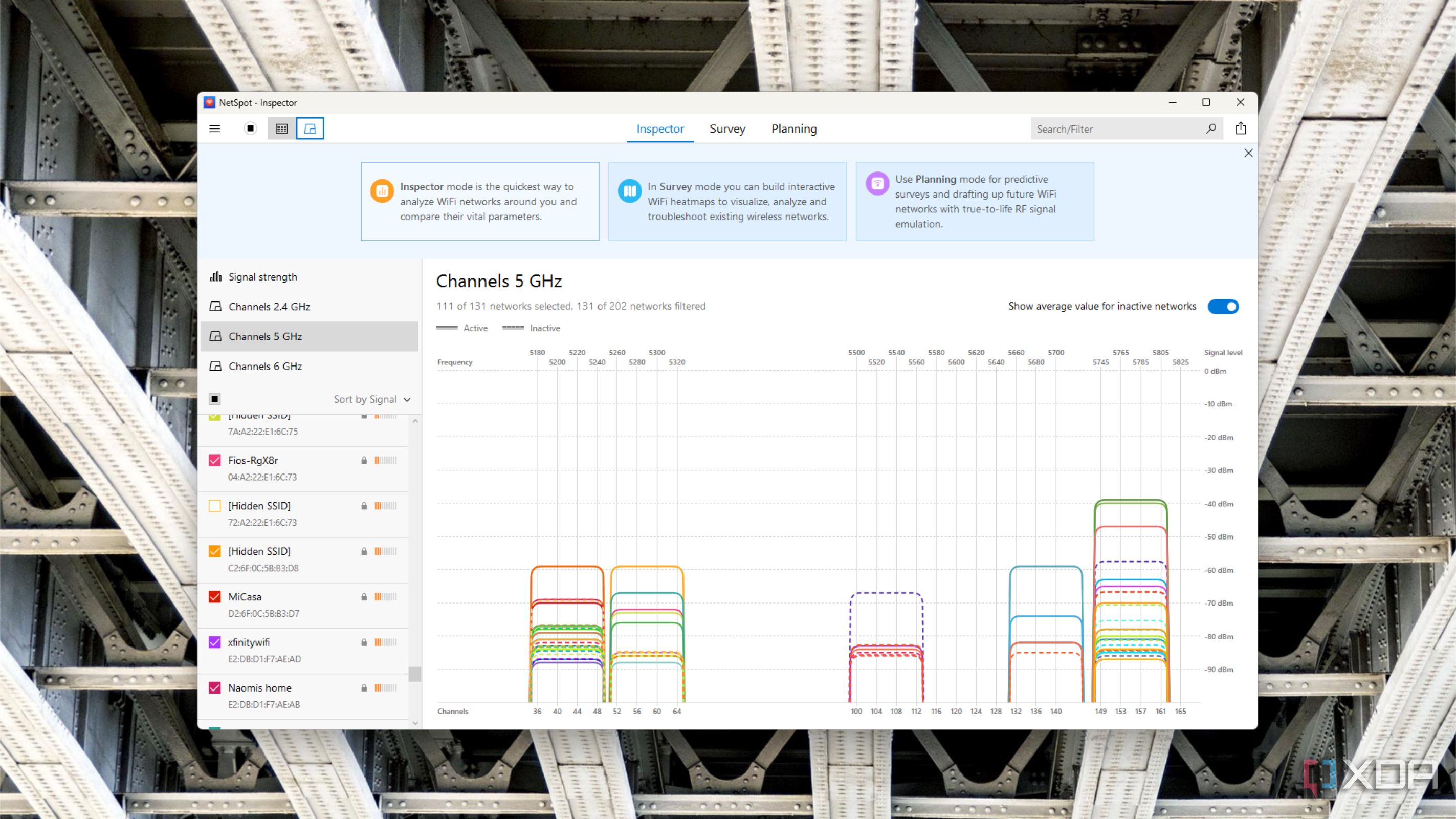Click the Survey mode info card
1456x819 pixels.
click(727, 201)
